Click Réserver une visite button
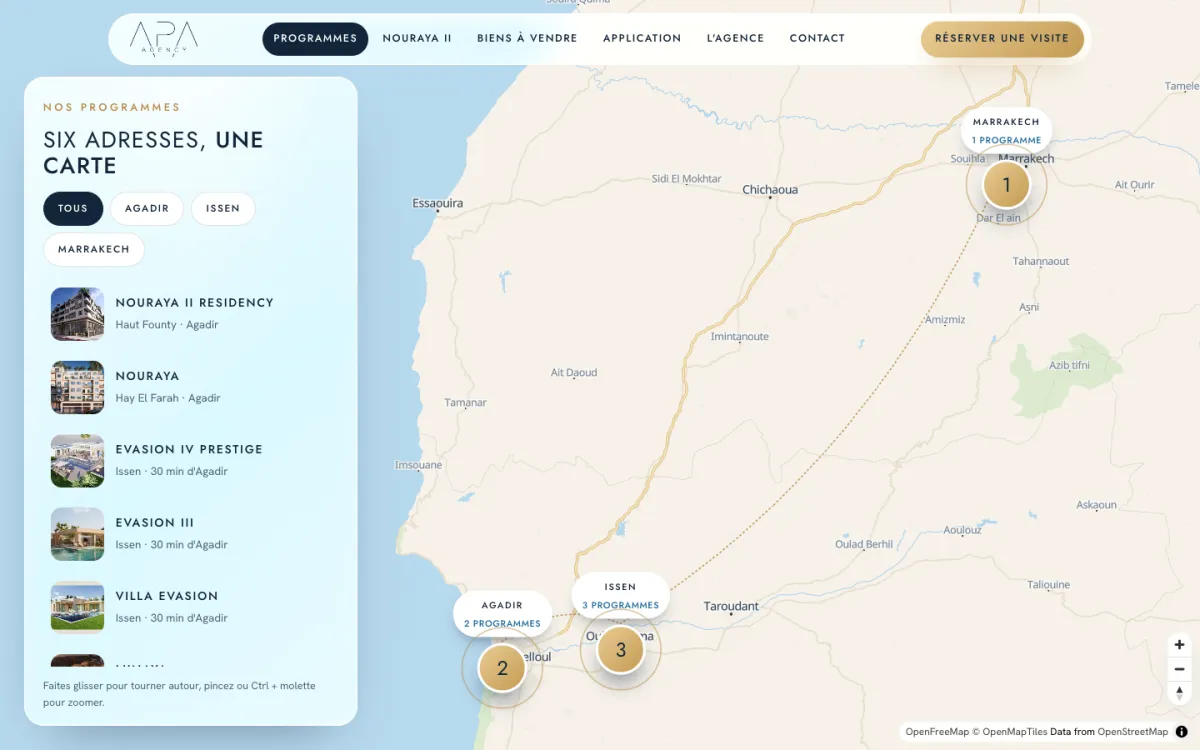This screenshot has height=750, width=1200. (x=1002, y=39)
